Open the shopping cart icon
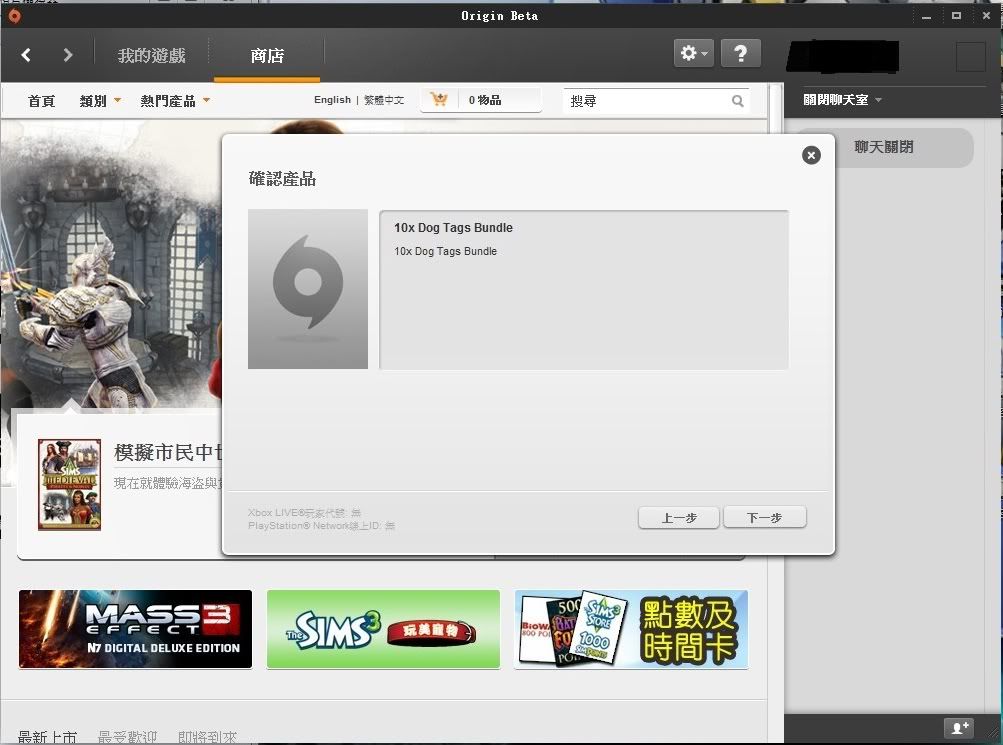 pos(438,100)
